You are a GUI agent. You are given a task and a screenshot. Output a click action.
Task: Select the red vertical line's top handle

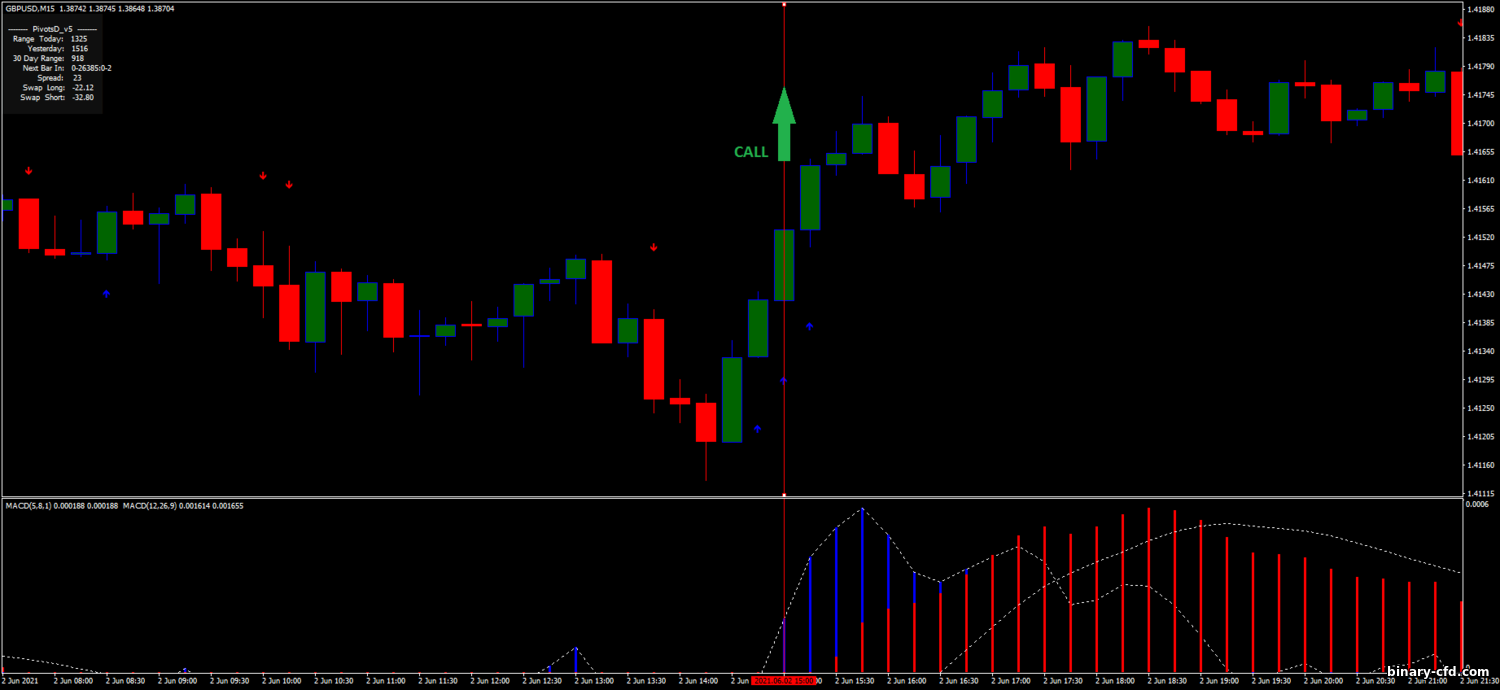784,5
